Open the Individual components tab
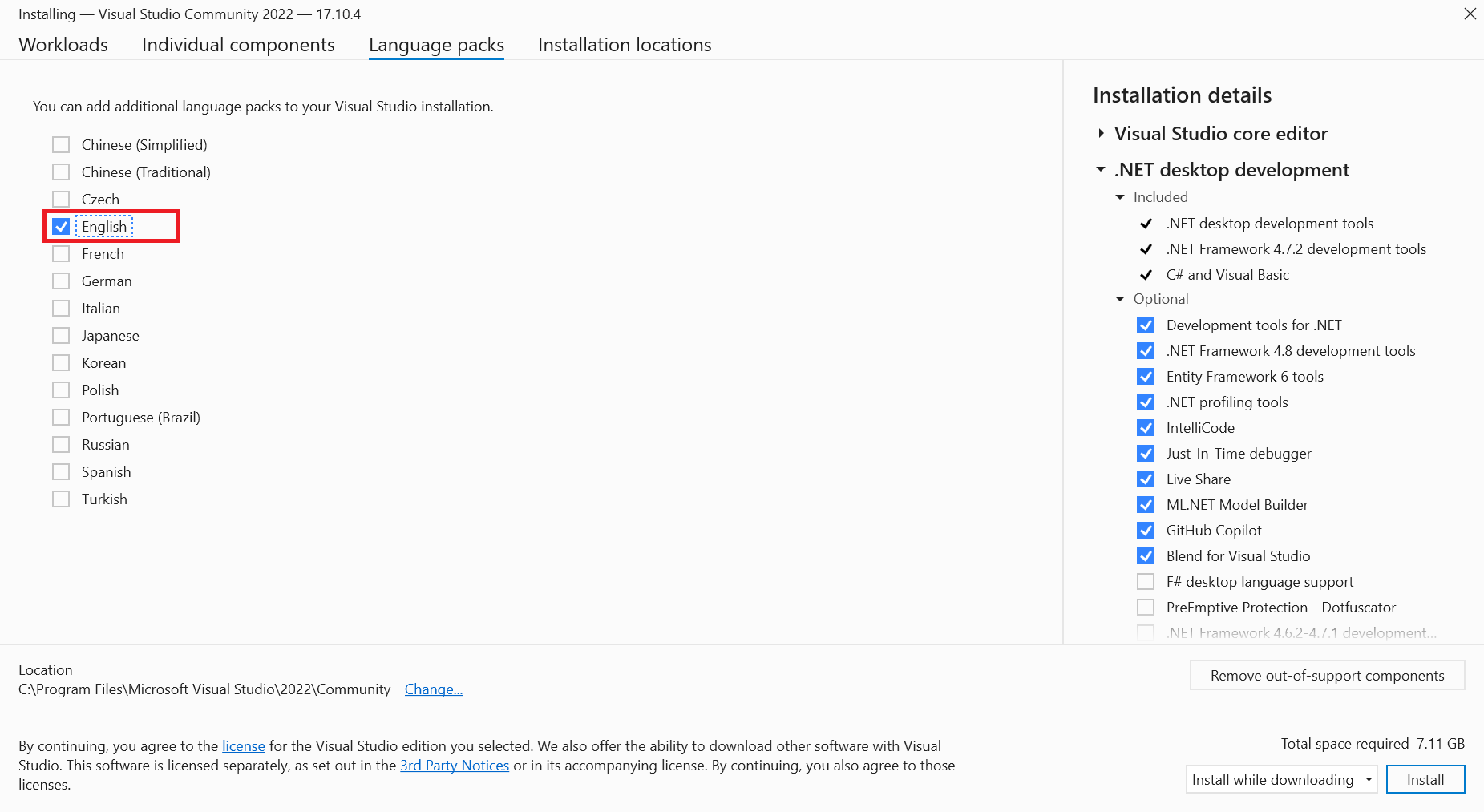1484x812 pixels. click(x=238, y=45)
